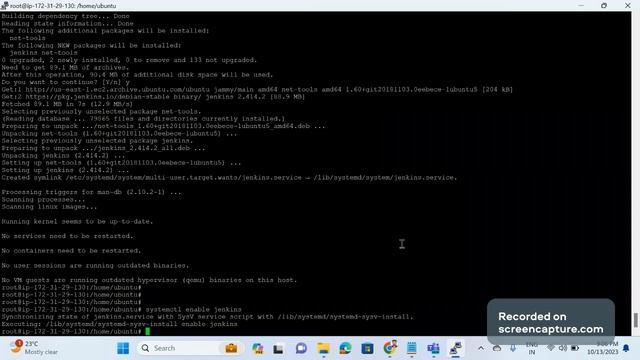Open the weather widget 23°C Mostly clear

coord(34,348)
